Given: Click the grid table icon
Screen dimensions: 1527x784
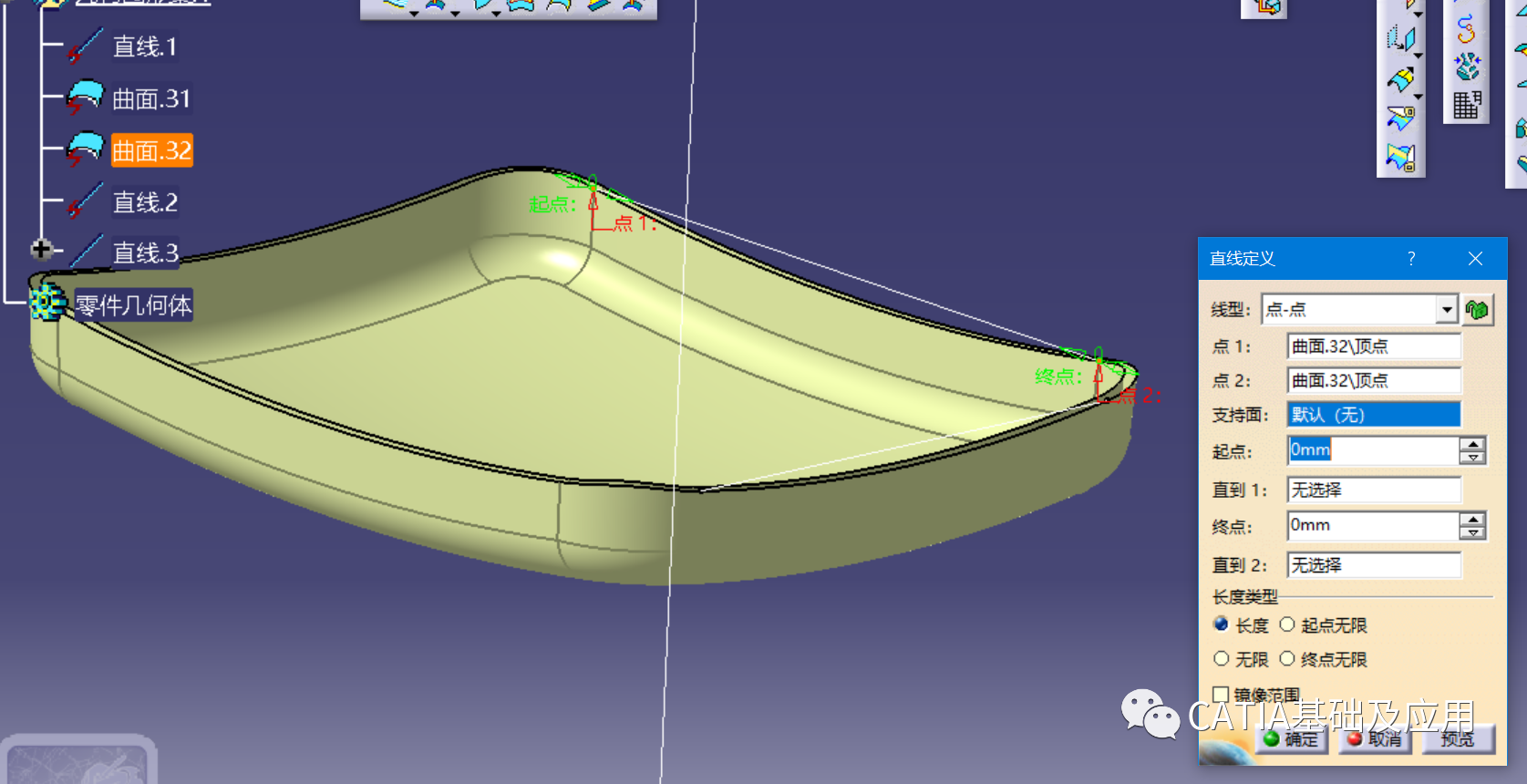Looking at the screenshot, I should pos(1467,106).
